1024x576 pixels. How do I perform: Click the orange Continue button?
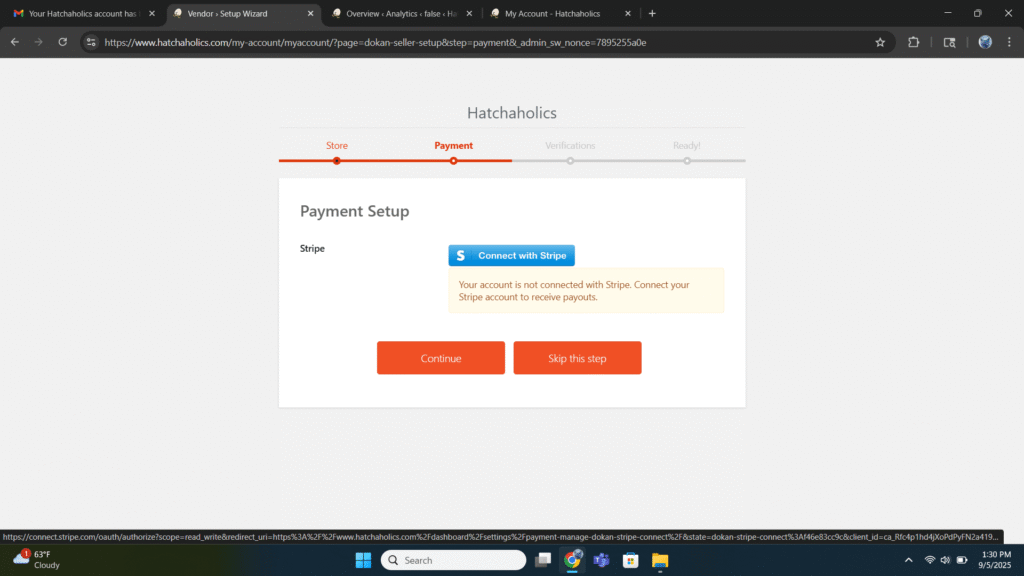[x=441, y=358]
